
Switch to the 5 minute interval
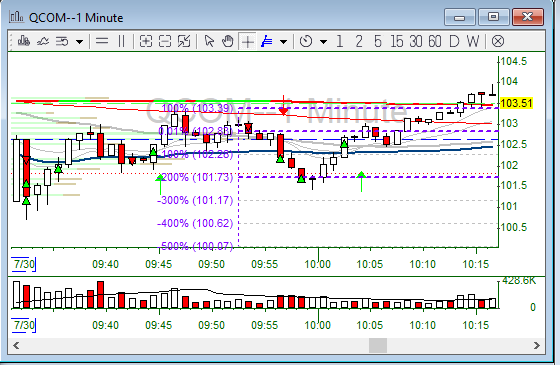[378, 41]
